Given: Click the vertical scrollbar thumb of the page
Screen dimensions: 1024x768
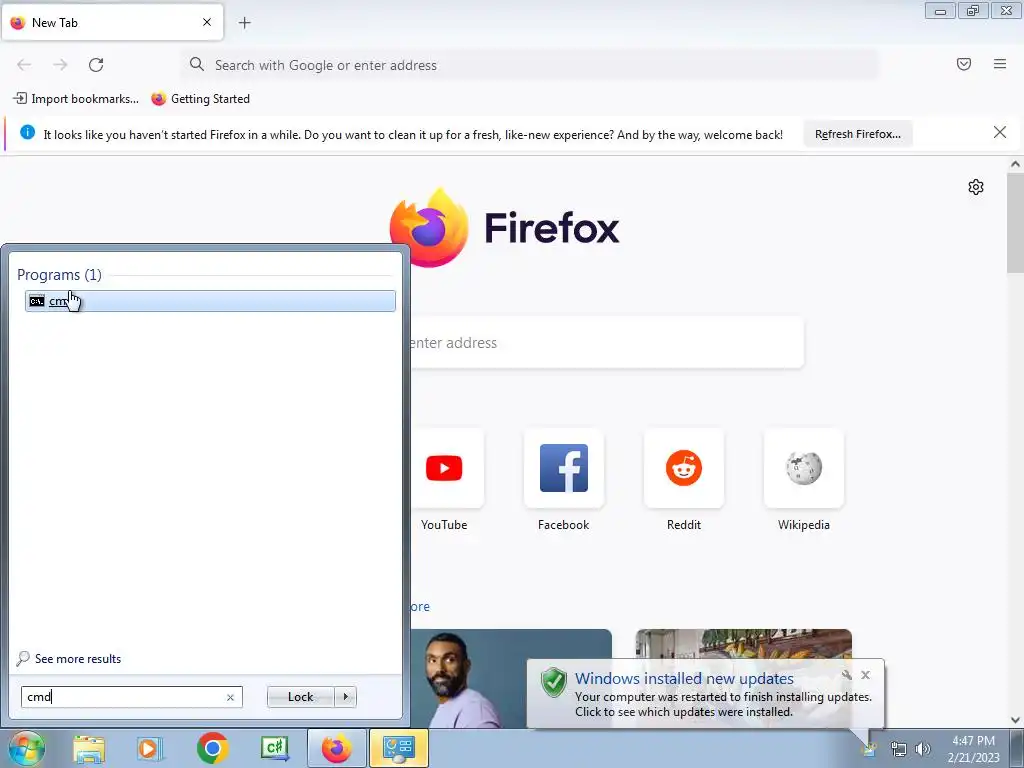Looking at the screenshot, I should tap(1015, 223).
